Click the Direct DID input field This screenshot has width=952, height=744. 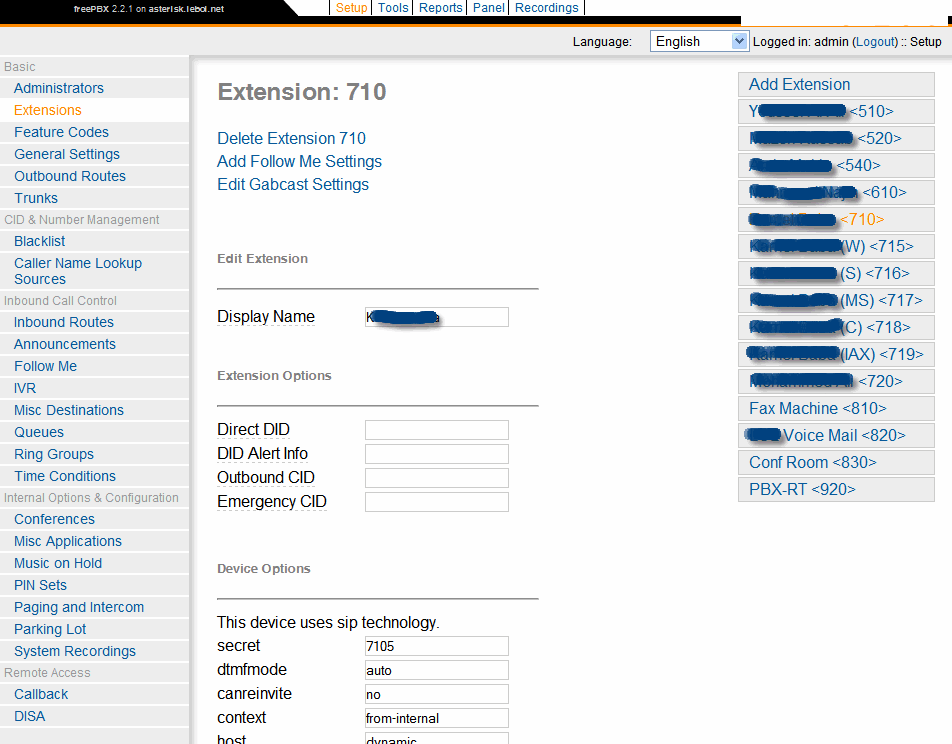tap(437, 430)
